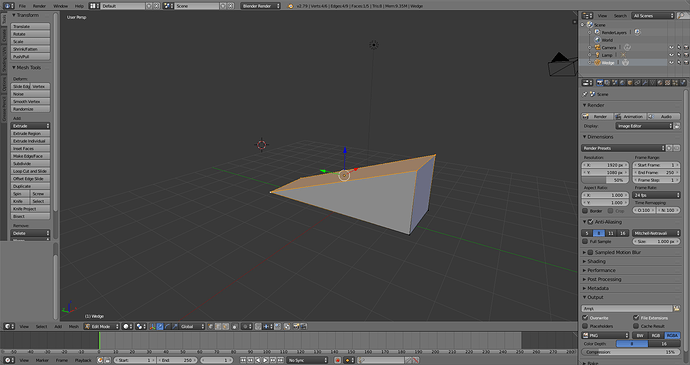
Task: Click the Animation render button
Action: pos(630,116)
